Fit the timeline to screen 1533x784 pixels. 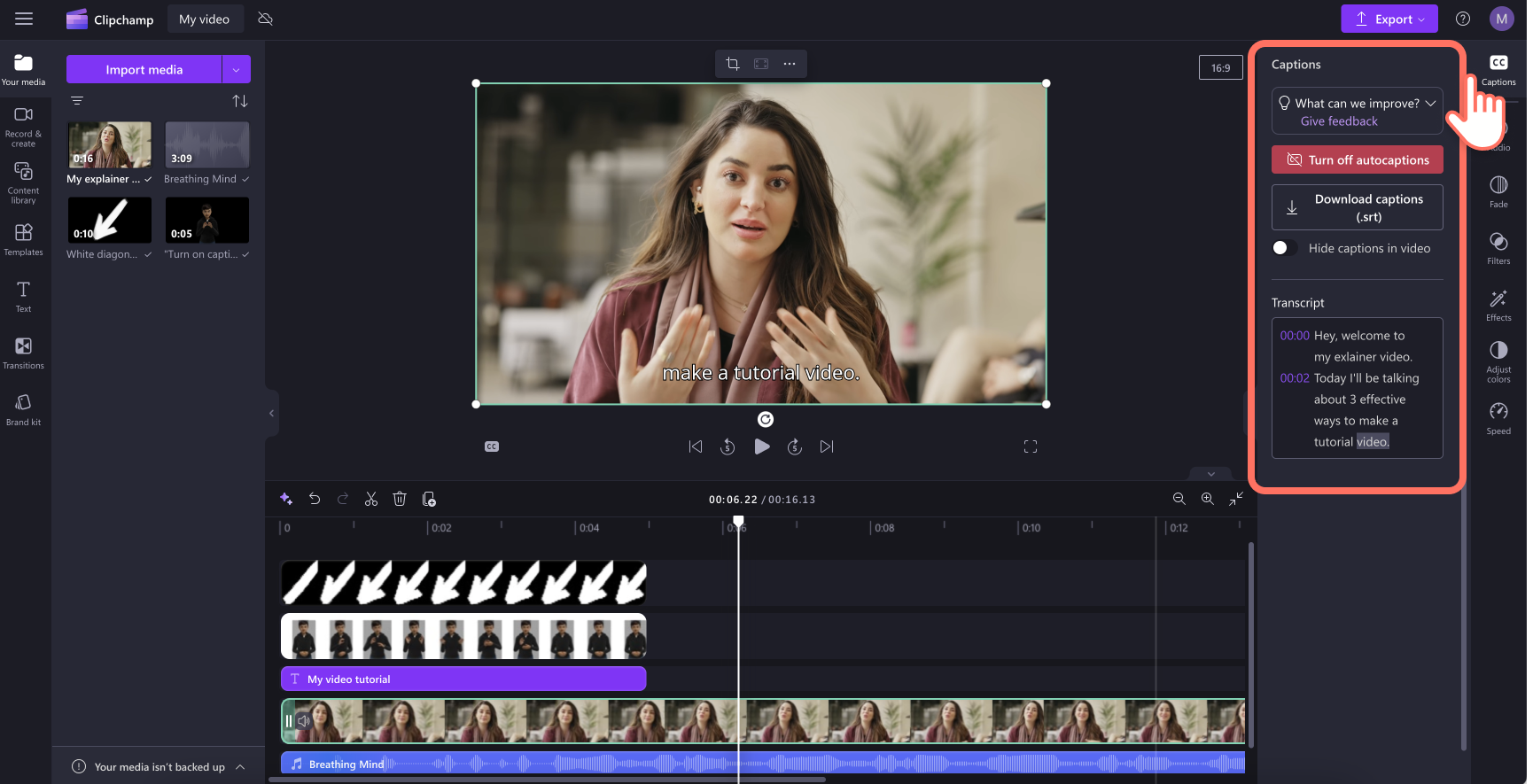[1236, 499]
